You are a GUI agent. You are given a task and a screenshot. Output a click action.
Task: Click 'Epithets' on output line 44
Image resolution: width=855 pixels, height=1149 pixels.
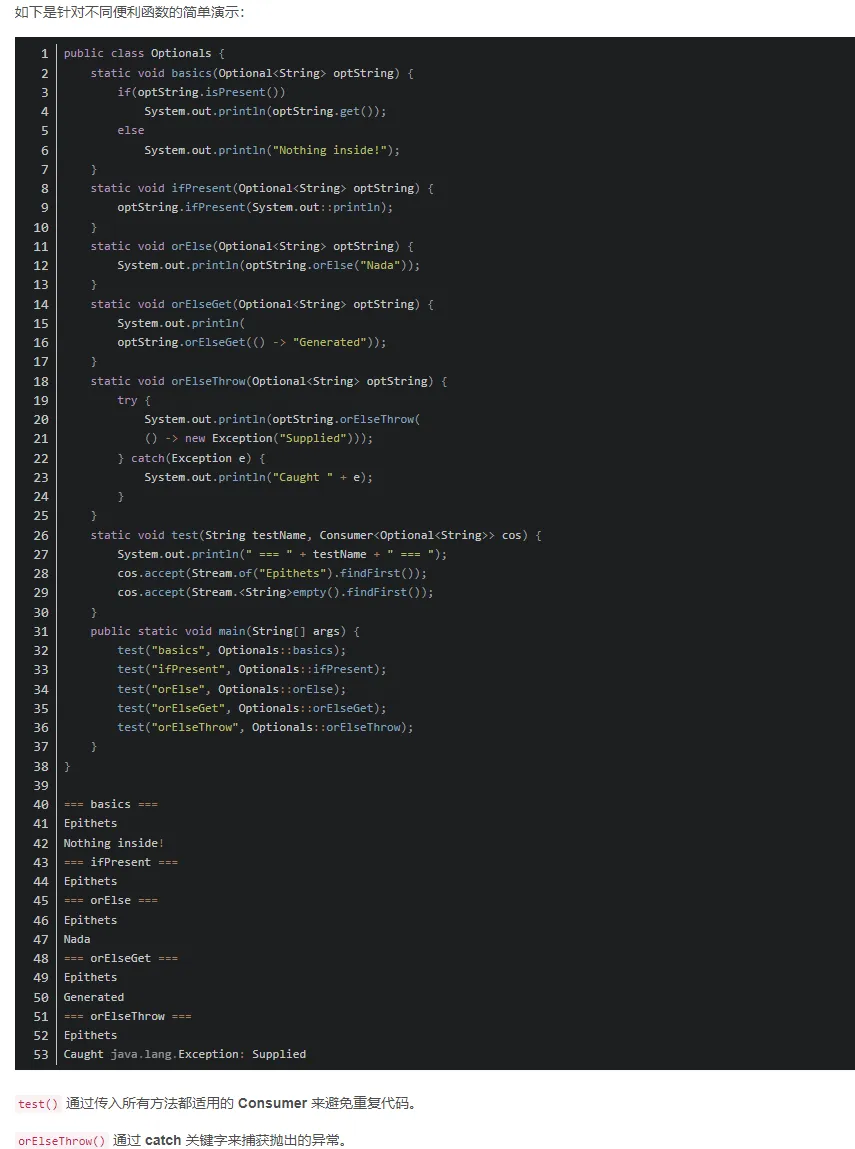point(90,881)
